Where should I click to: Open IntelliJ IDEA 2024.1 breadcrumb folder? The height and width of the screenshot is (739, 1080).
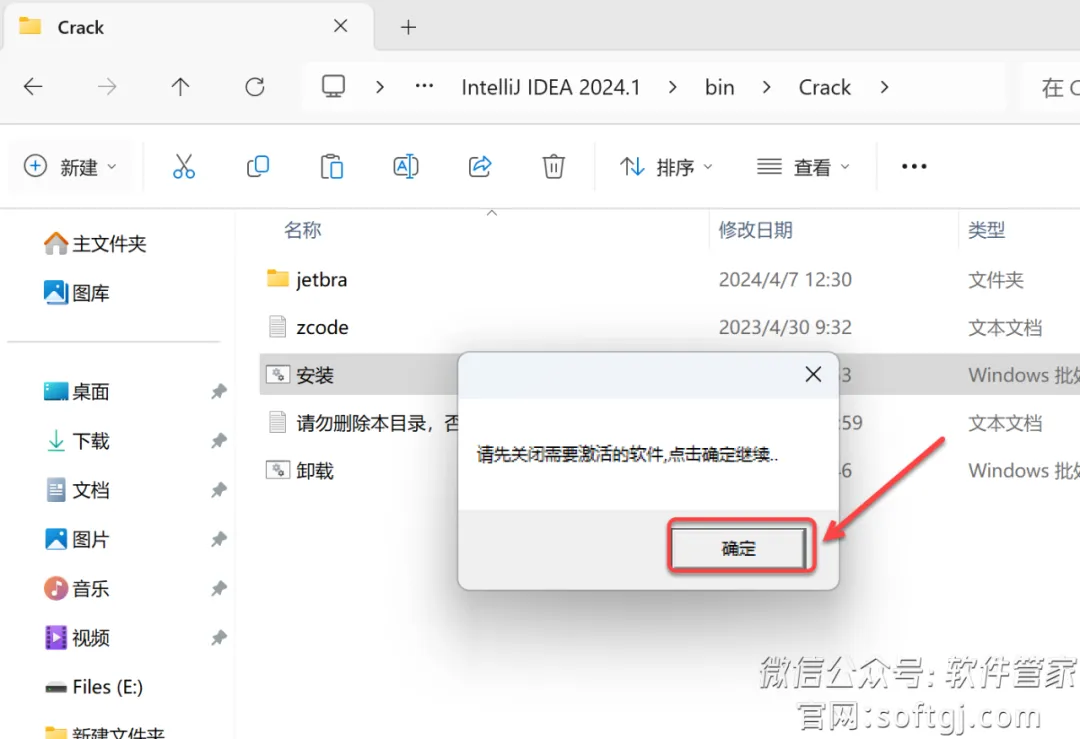coord(551,87)
